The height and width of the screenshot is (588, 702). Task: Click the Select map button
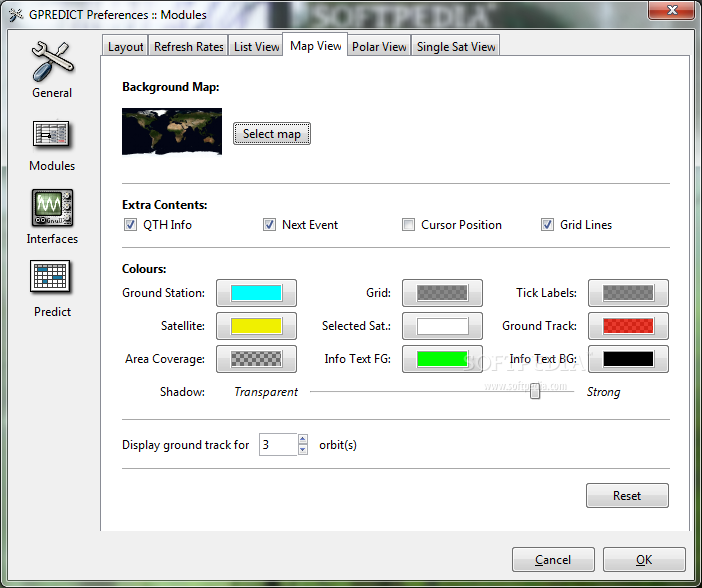pos(272,133)
